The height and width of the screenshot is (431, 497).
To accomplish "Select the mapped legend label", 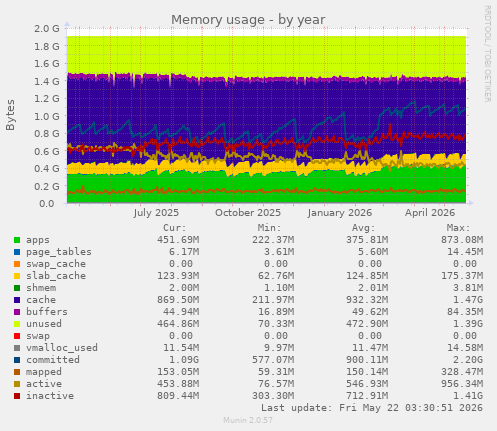I will pyautogui.click(x=44, y=372).
